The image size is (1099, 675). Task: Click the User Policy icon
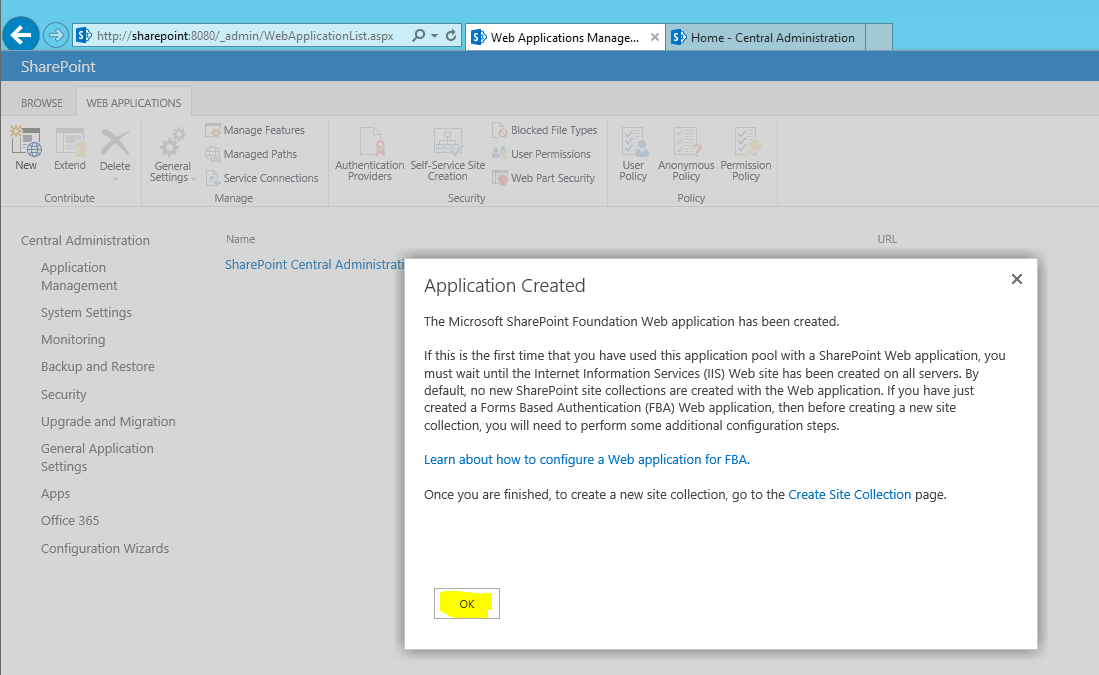pos(634,142)
